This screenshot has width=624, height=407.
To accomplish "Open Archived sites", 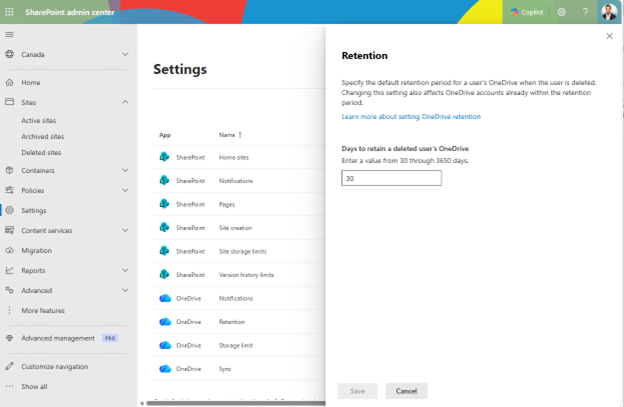I will pyautogui.click(x=43, y=136).
